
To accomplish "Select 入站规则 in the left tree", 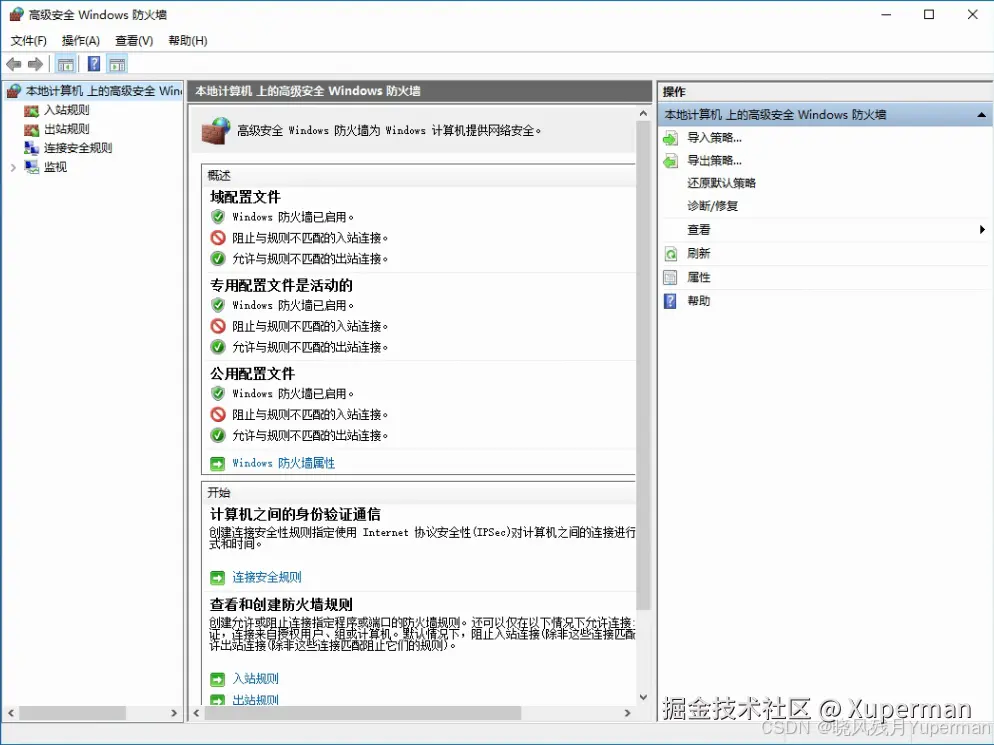I will pos(67,110).
